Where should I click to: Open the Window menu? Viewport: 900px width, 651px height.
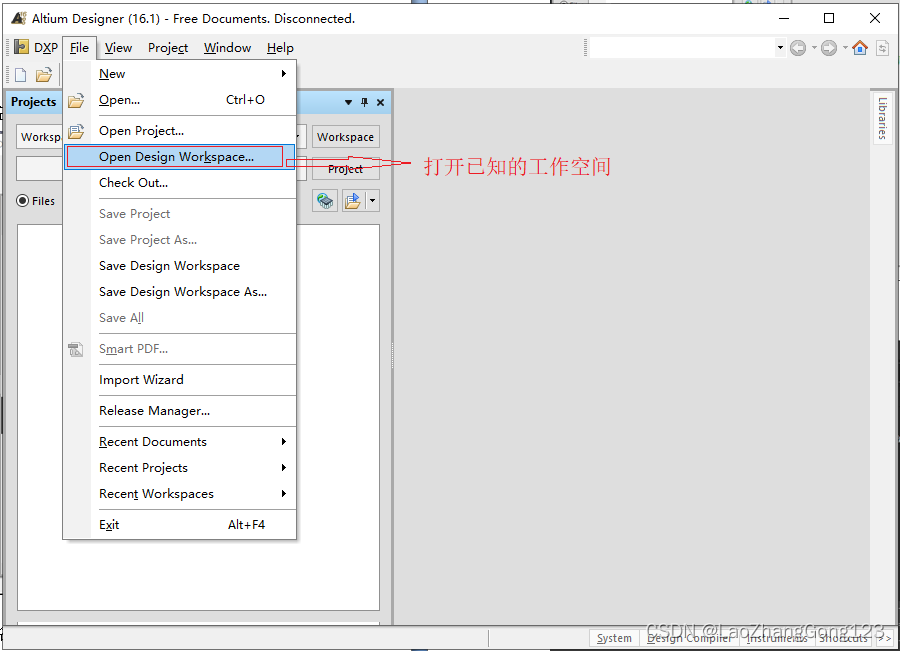[227, 48]
